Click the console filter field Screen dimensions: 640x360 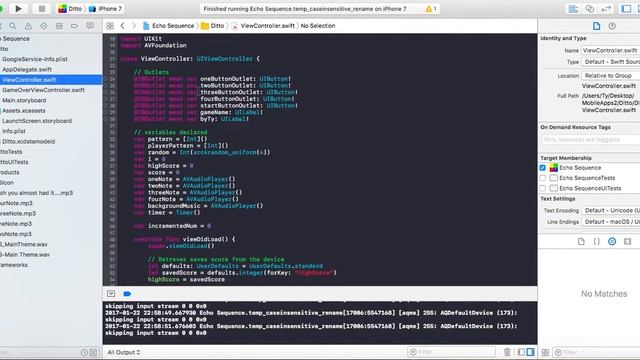tap(451, 352)
